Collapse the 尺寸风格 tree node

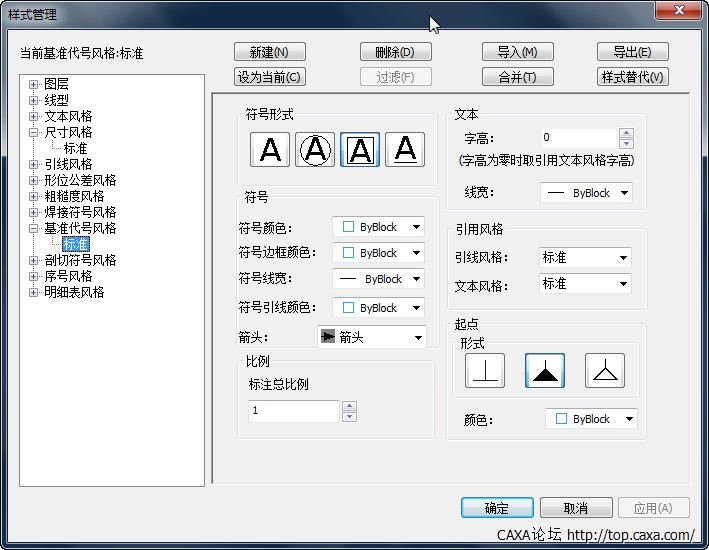tap(34, 133)
